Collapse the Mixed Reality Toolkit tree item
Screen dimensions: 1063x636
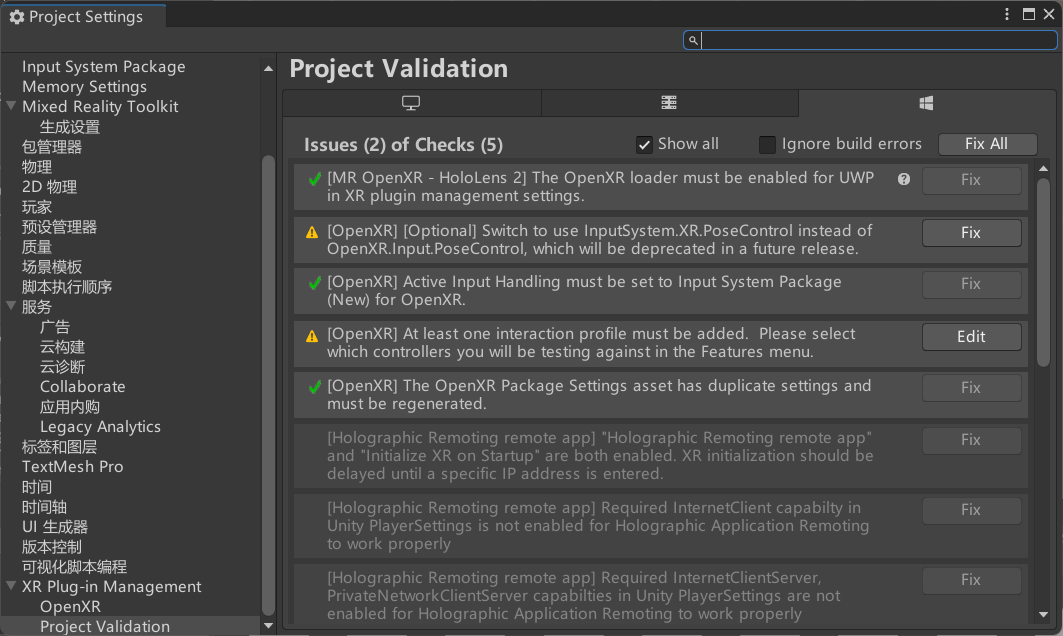coord(11,107)
